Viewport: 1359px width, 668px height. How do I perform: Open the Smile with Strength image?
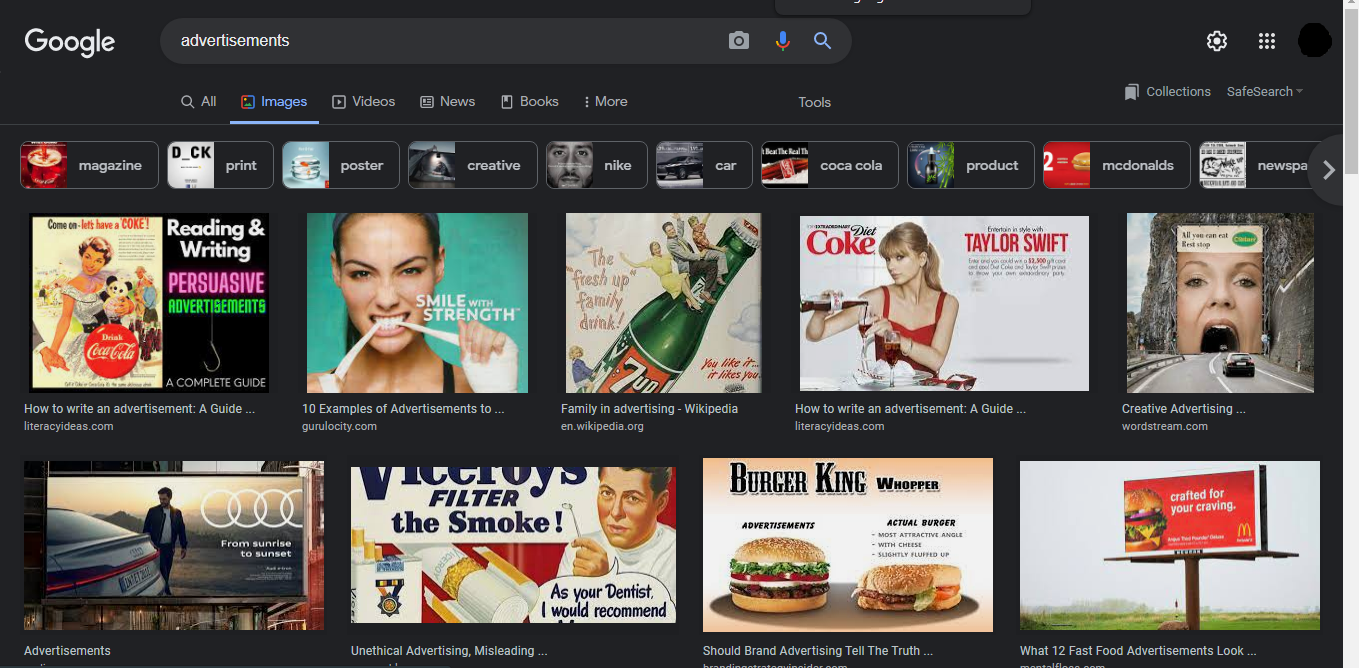417,302
